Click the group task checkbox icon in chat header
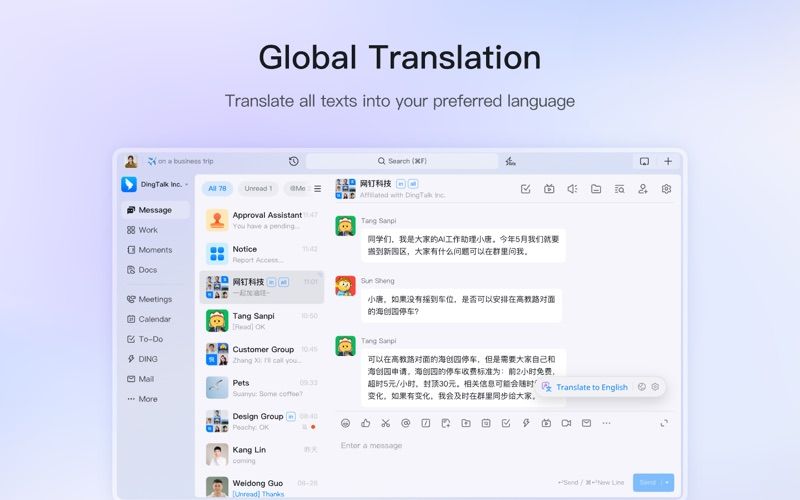 click(x=526, y=189)
